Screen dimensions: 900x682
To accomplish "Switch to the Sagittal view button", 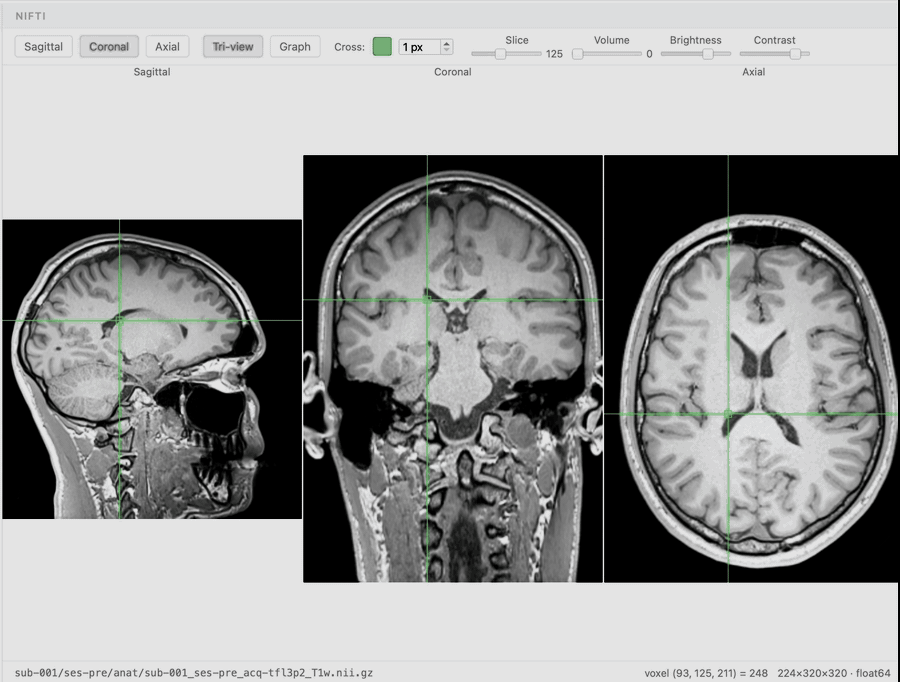I will pos(44,46).
